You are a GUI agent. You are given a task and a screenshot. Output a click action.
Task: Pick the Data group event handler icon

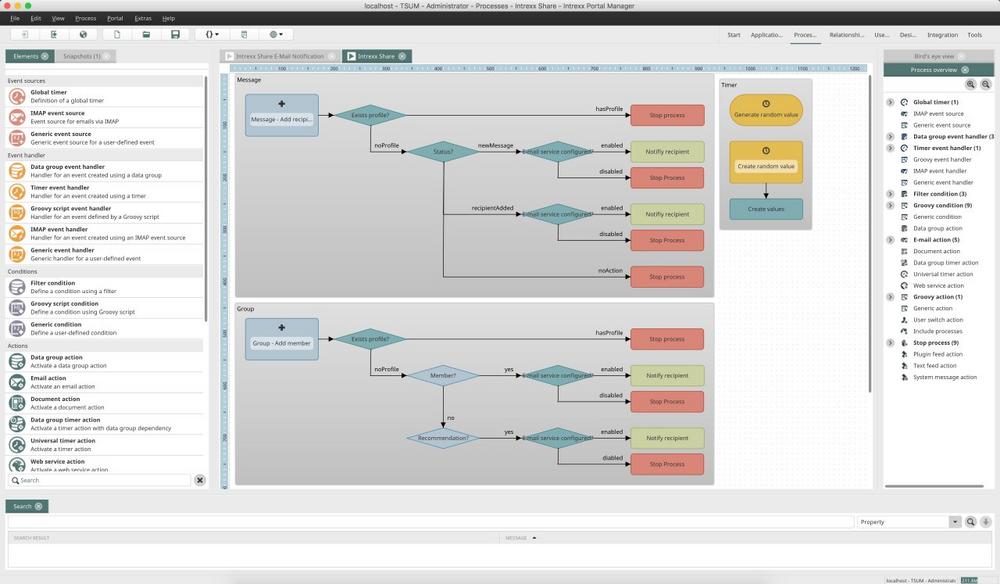tap(17, 171)
